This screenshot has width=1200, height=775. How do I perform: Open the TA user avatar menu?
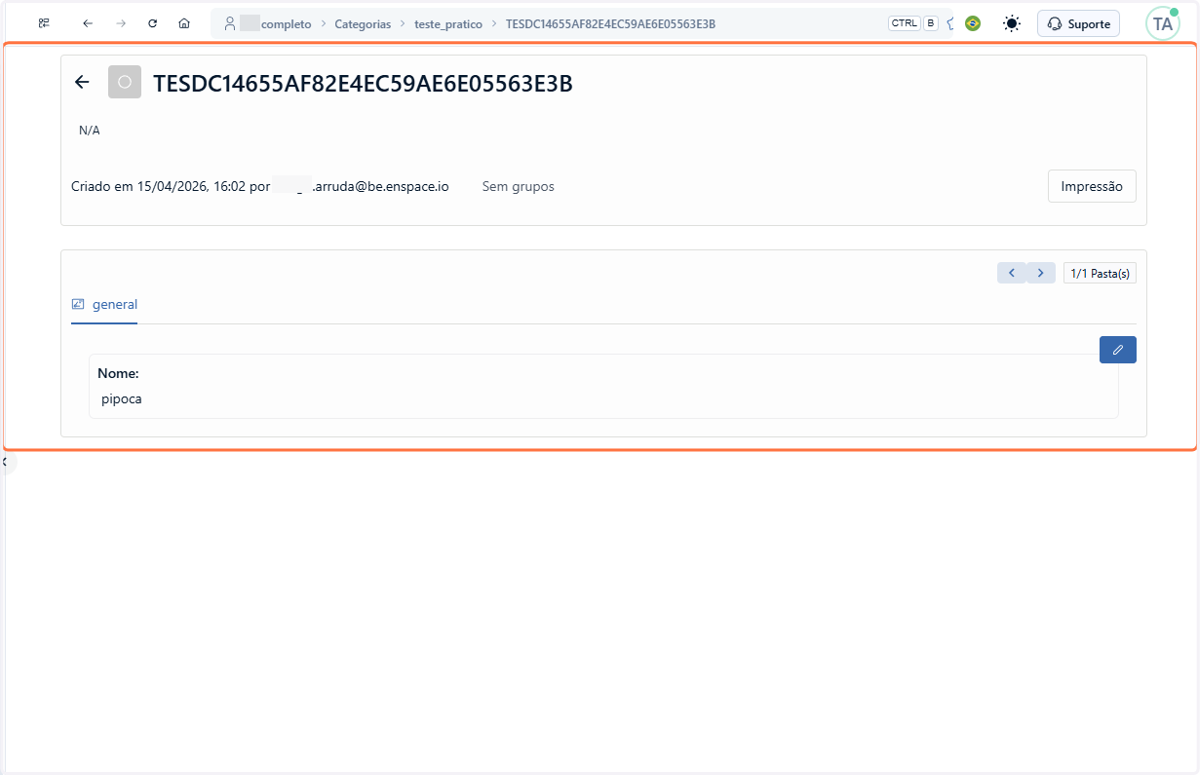[x=1163, y=23]
